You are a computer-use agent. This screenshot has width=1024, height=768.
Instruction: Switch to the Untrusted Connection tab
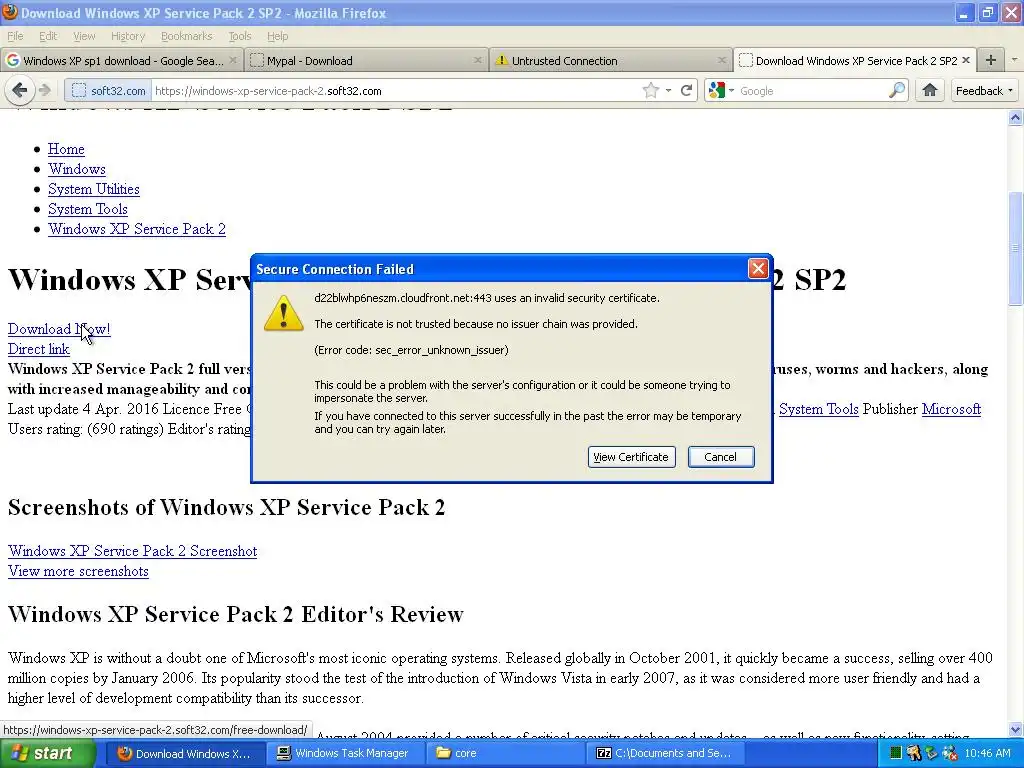(x=610, y=60)
